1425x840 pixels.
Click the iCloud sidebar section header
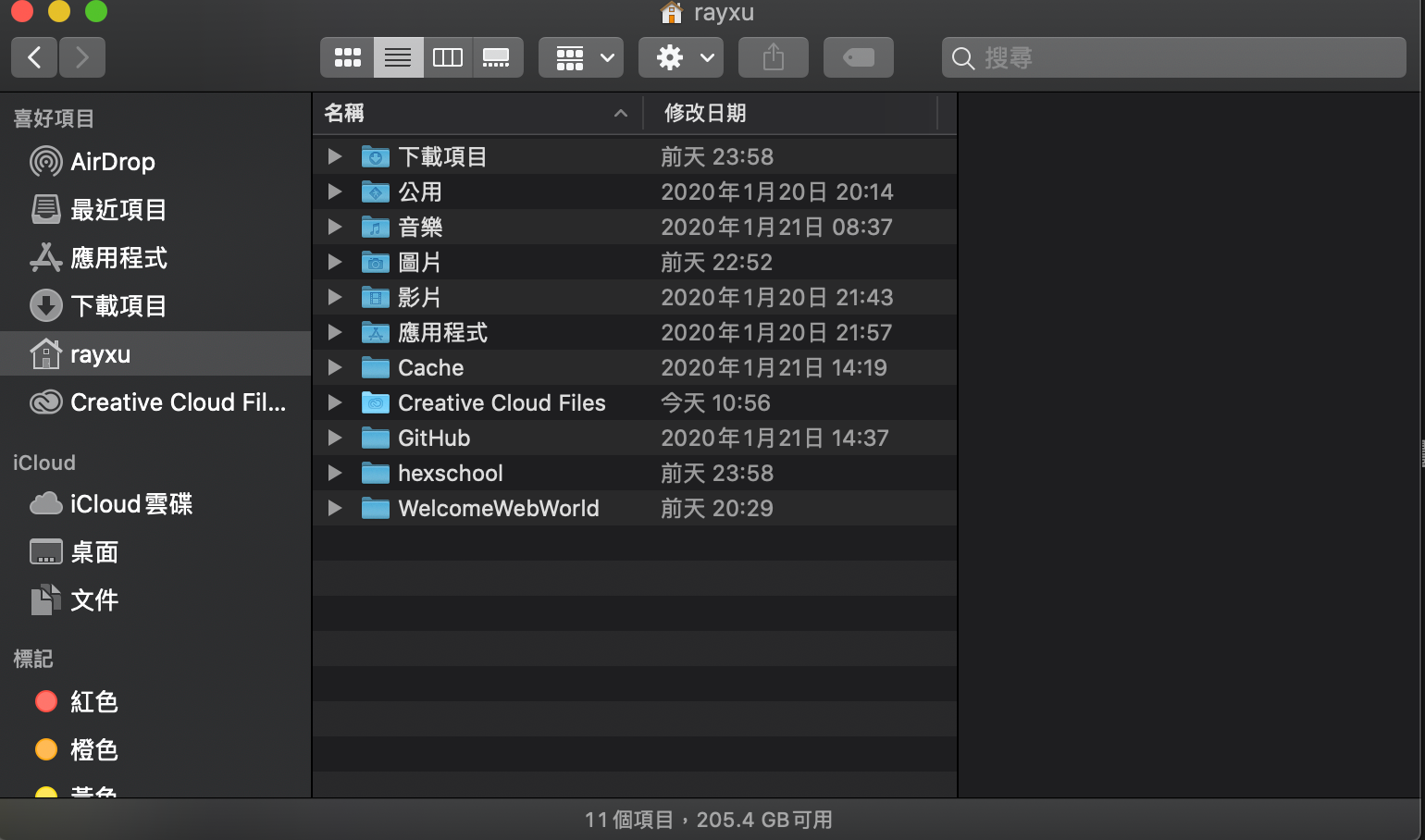pyautogui.click(x=44, y=463)
